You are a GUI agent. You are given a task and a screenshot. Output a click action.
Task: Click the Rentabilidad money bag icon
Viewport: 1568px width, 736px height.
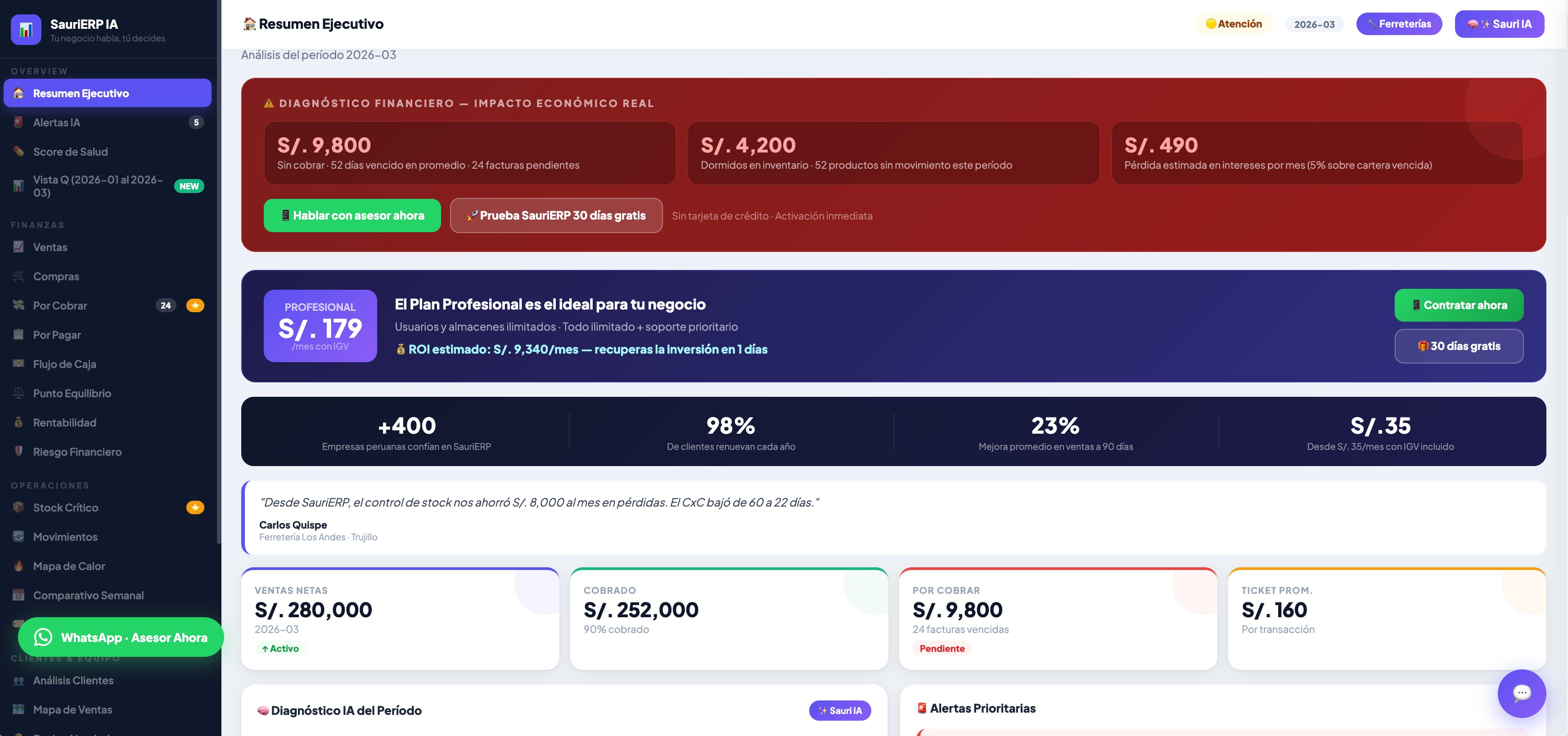tap(19, 422)
